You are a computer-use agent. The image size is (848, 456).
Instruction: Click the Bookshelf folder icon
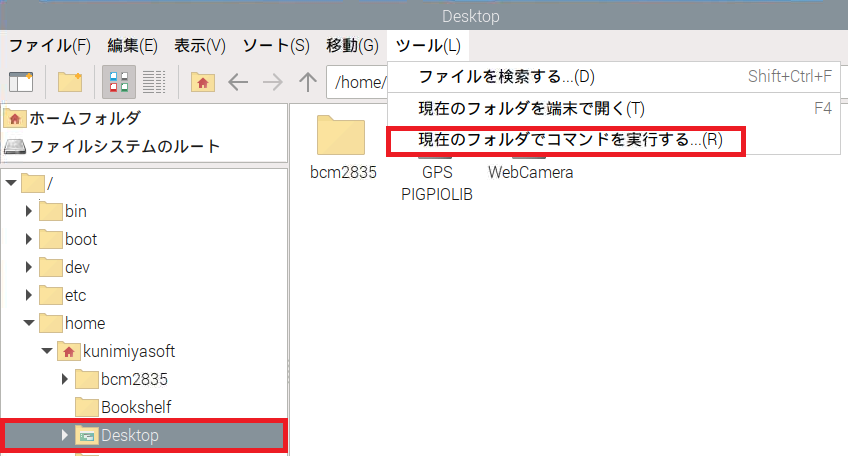click(87, 407)
